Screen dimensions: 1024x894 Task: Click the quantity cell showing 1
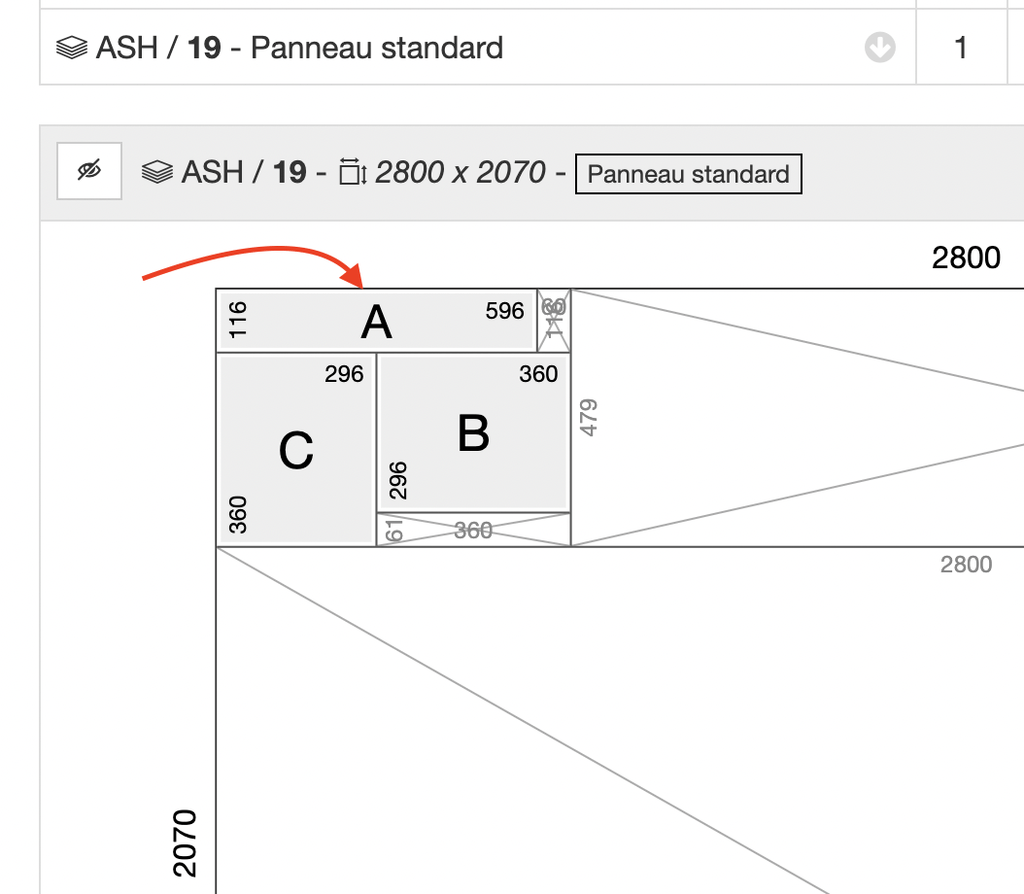click(x=961, y=48)
